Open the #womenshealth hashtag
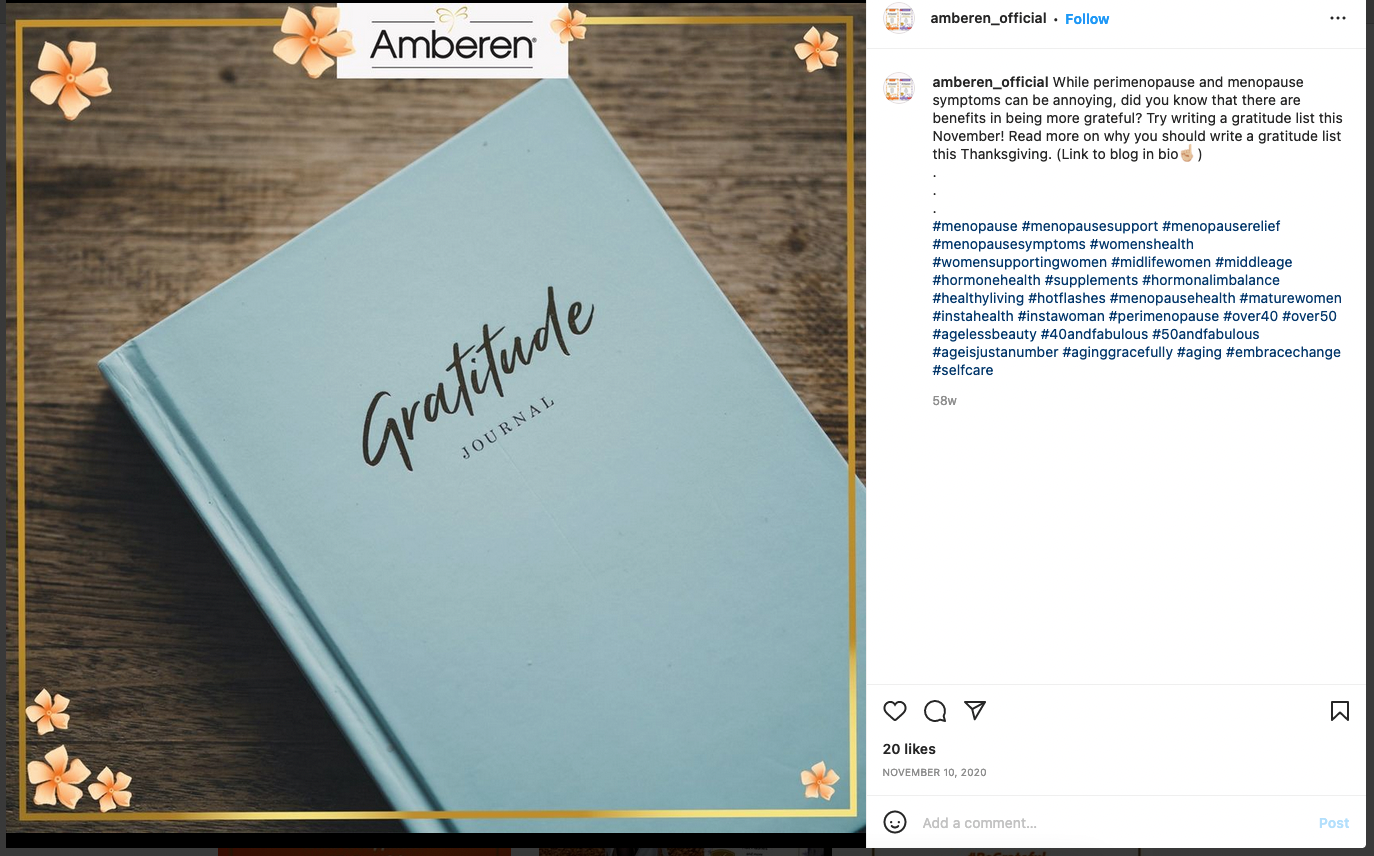The width and height of the screenshot is (1374, 856). (x=1141, y=244)
